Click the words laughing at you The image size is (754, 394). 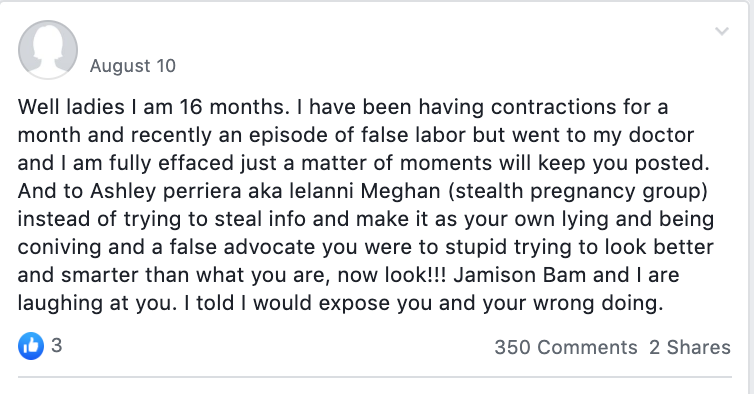pos(97,304)
